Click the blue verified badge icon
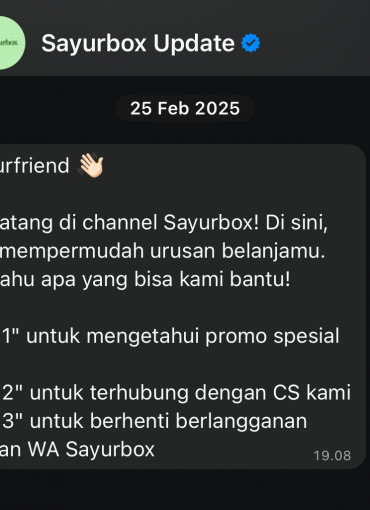 tap(251, 43)
